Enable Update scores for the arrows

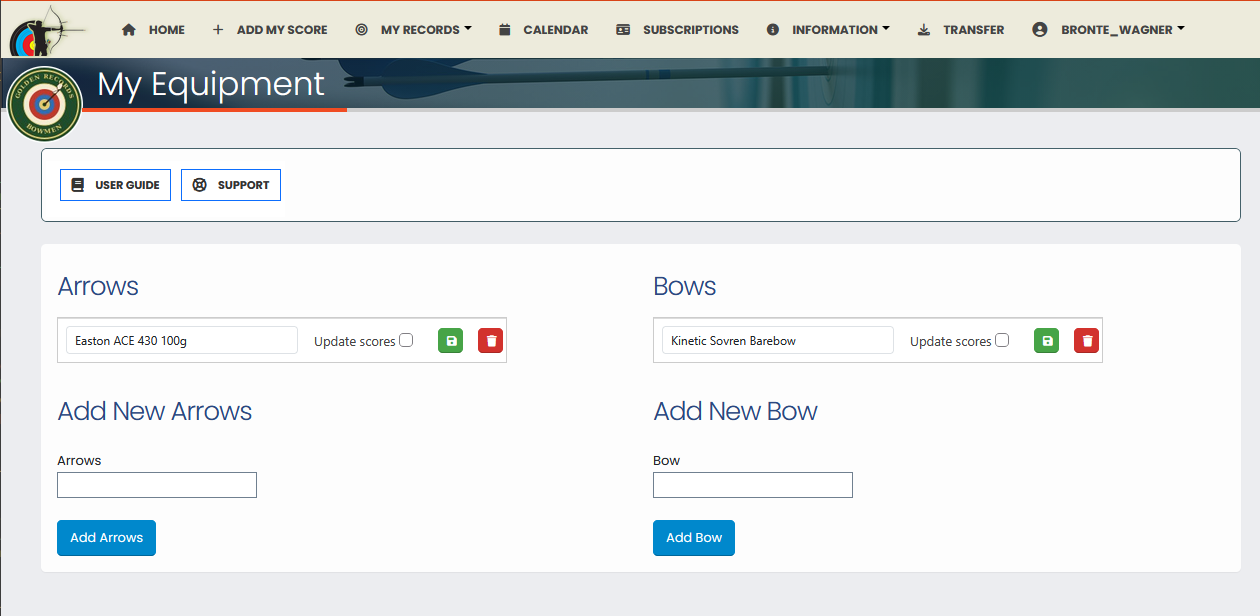click(x=406, y=340)
